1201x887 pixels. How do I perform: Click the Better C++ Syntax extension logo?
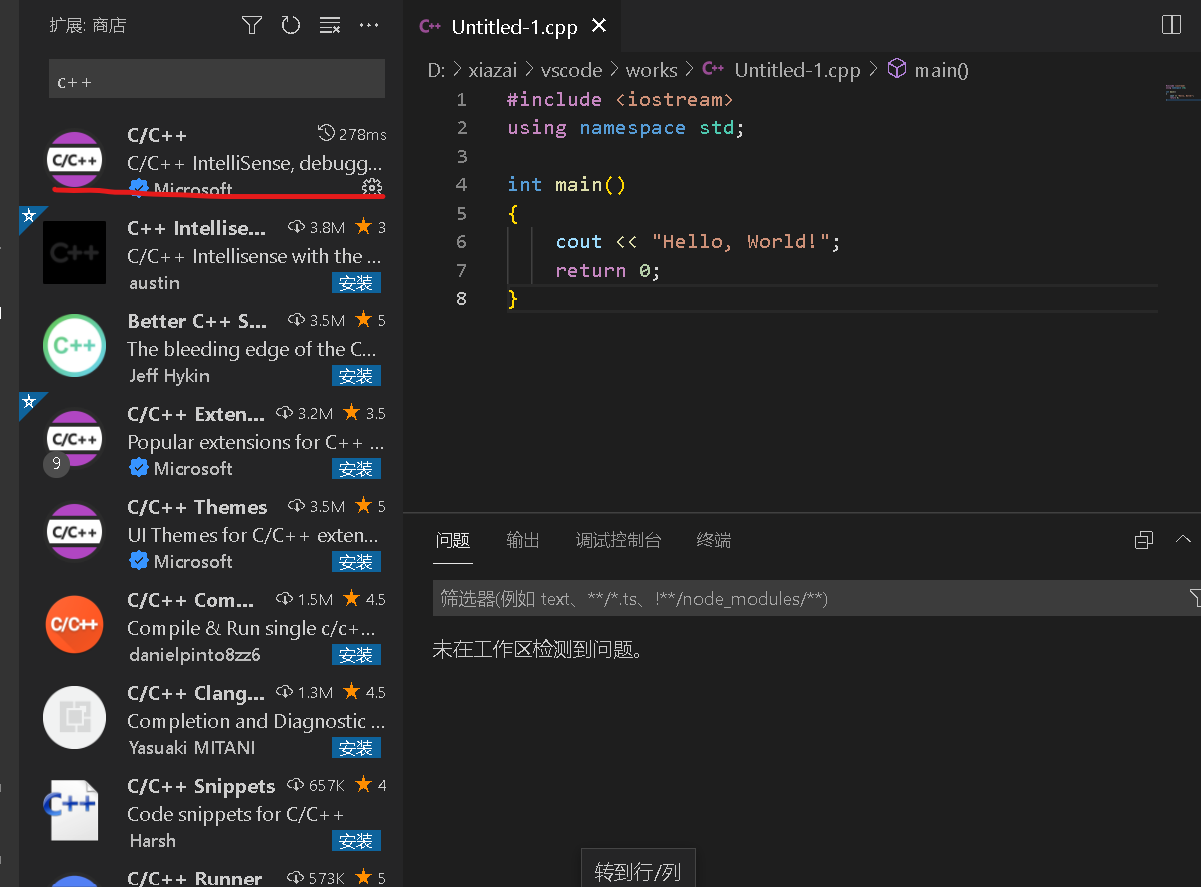click(x=75, y=346)
